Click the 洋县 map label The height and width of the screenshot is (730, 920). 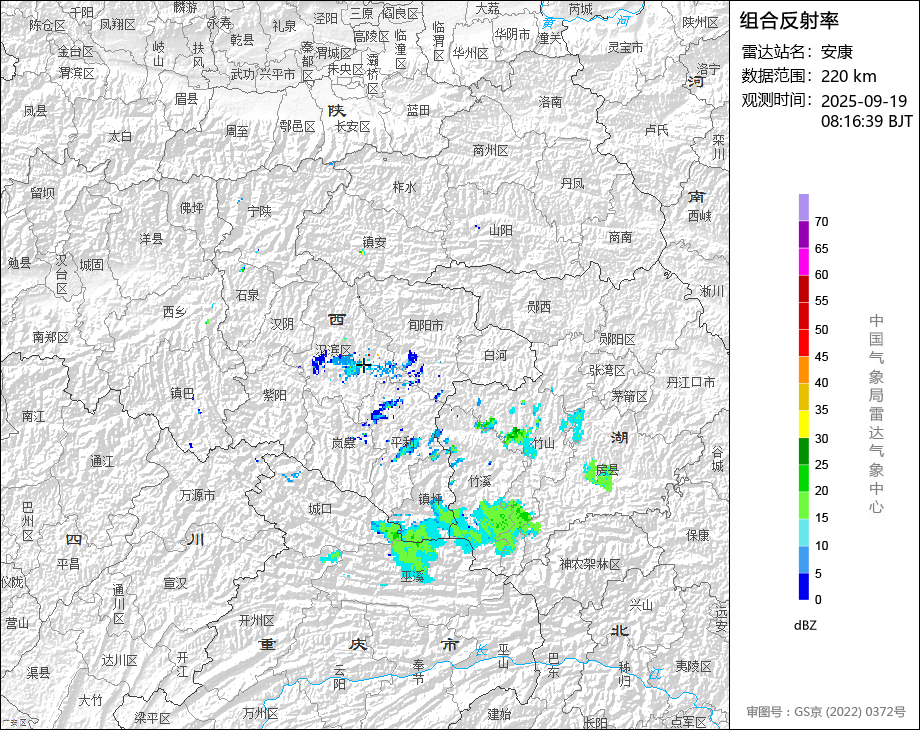coord(151,239)
